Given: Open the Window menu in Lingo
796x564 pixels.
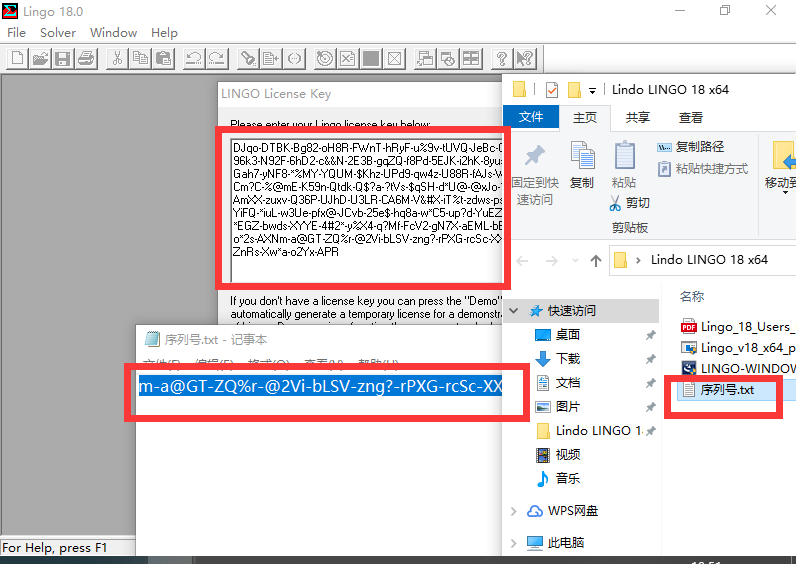Looking at the screenshot, I should click(x=113, y=32).
